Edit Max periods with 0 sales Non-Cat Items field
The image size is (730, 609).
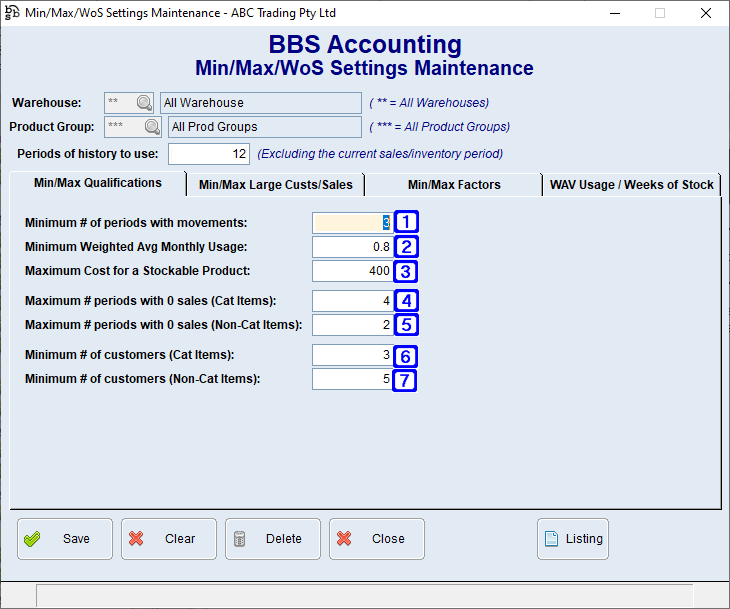point(353,325)
